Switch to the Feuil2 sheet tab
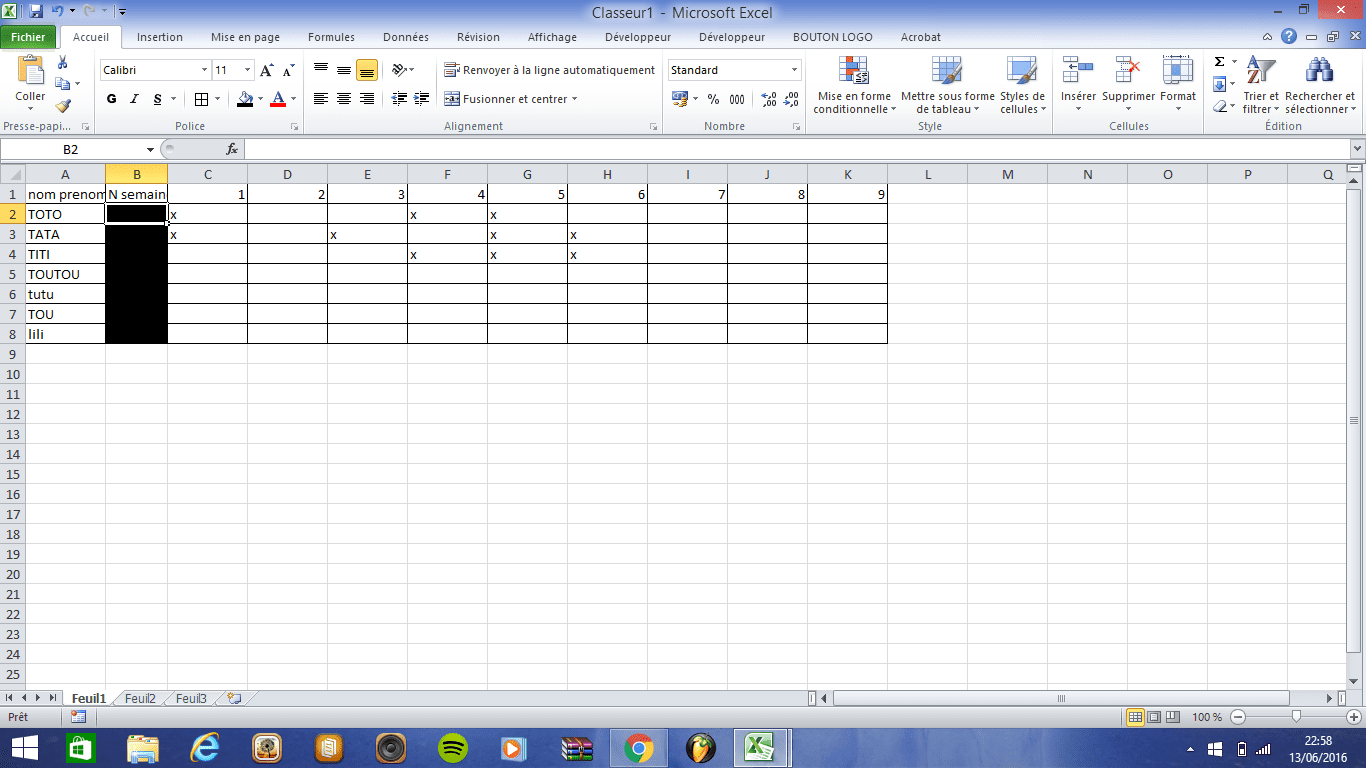Image resolution: width=1366 pixels, height=768 pixels. 140,698
